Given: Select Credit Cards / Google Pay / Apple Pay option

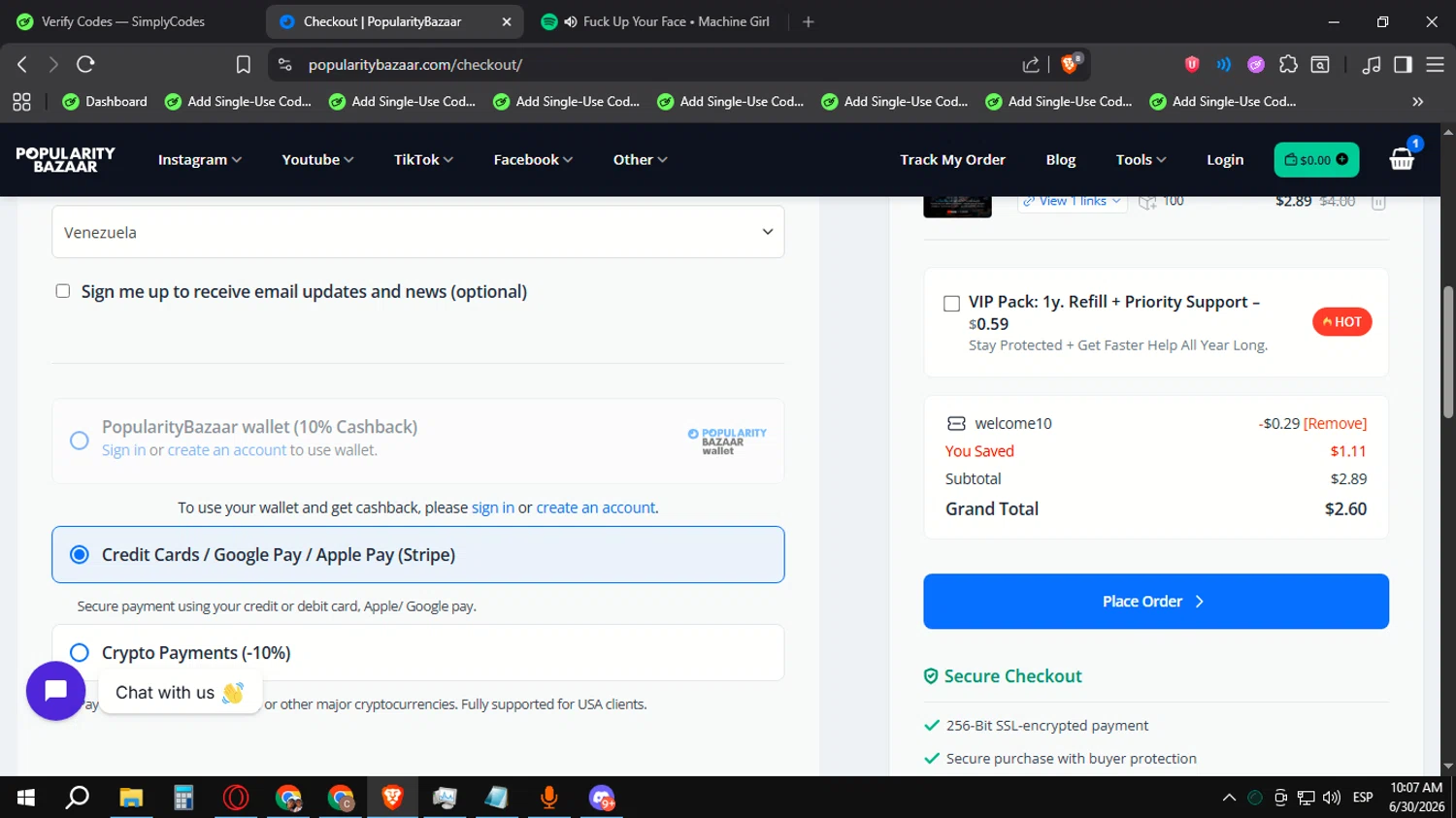Looking at the screenshot, I should coord(417,555).
